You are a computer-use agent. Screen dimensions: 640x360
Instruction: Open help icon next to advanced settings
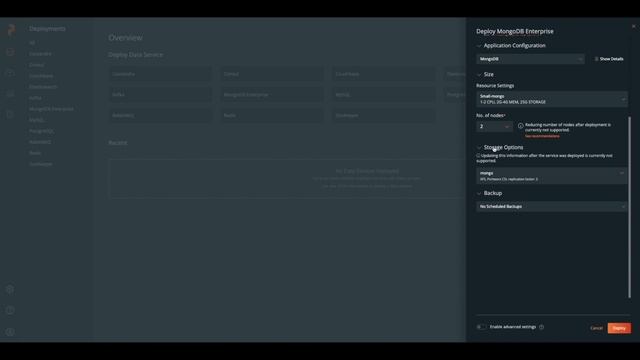tap(541, 327)
